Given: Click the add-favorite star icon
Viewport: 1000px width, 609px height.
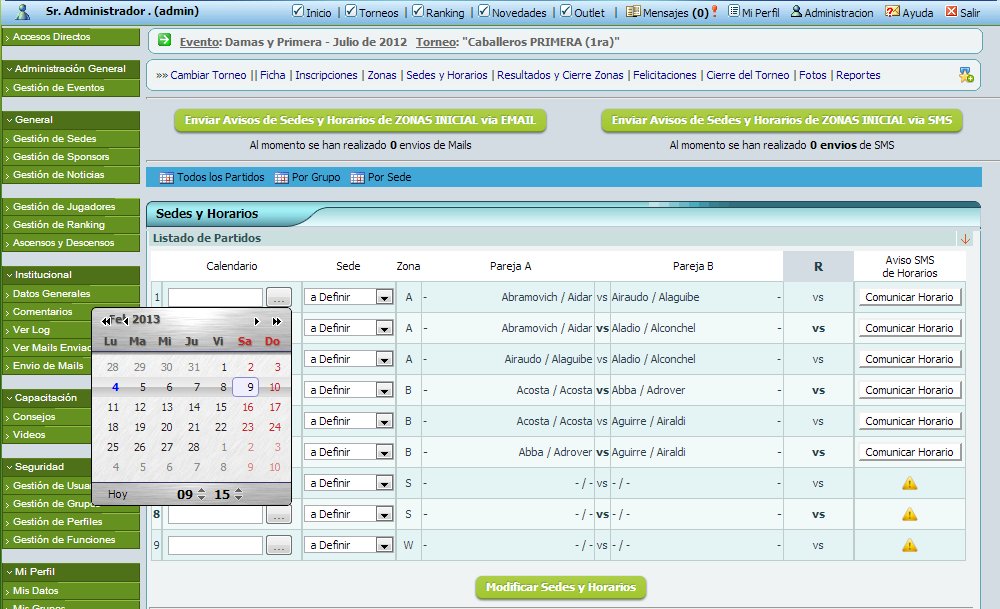Looking at the screenshot, I should coord(965,75).
